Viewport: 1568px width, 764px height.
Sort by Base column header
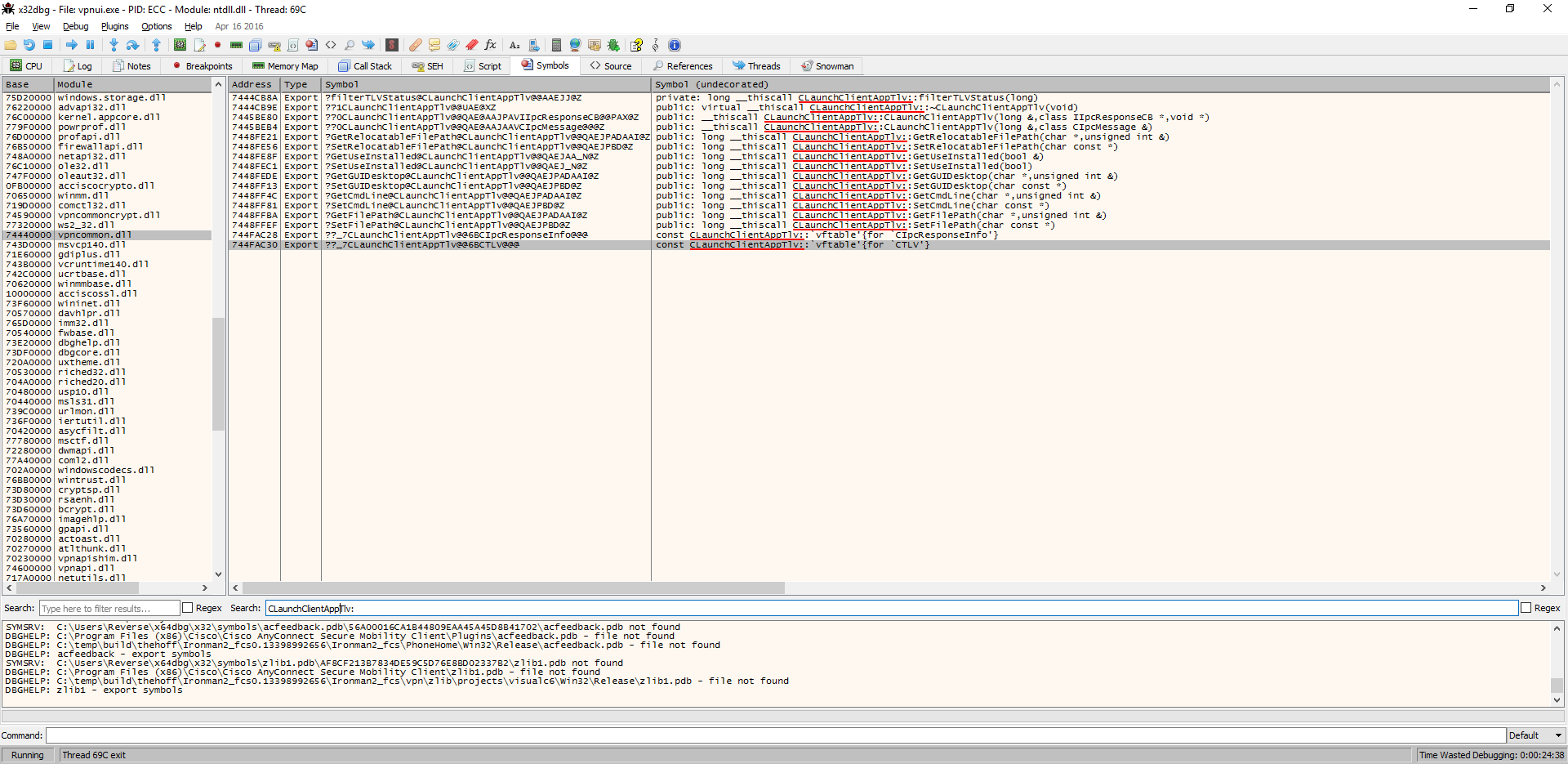click(29, 84)
